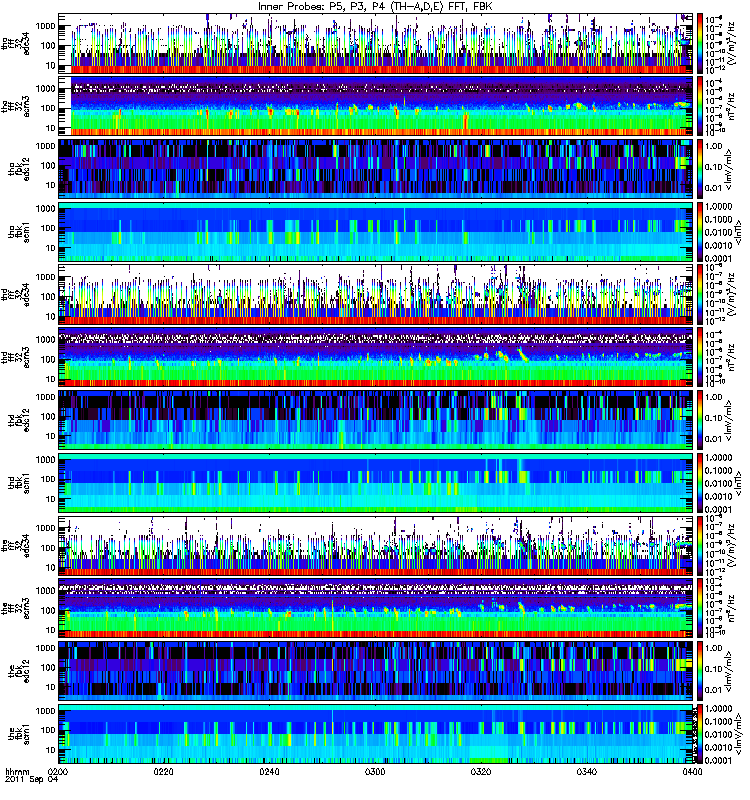Click the thd fff edc34 spectrogram panel
Viewport: 750px width, 800px height.
pos(376,294)
